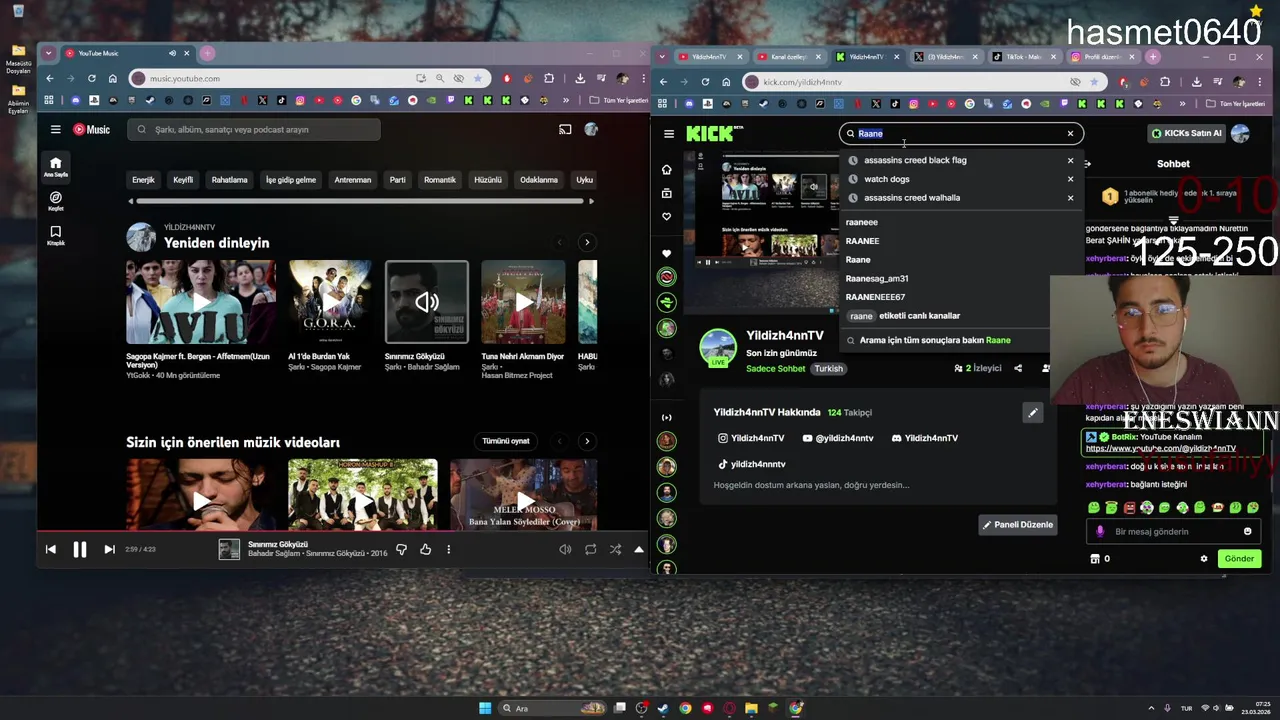Show next Yeniden dinleyin items arrow

point(587,242)
